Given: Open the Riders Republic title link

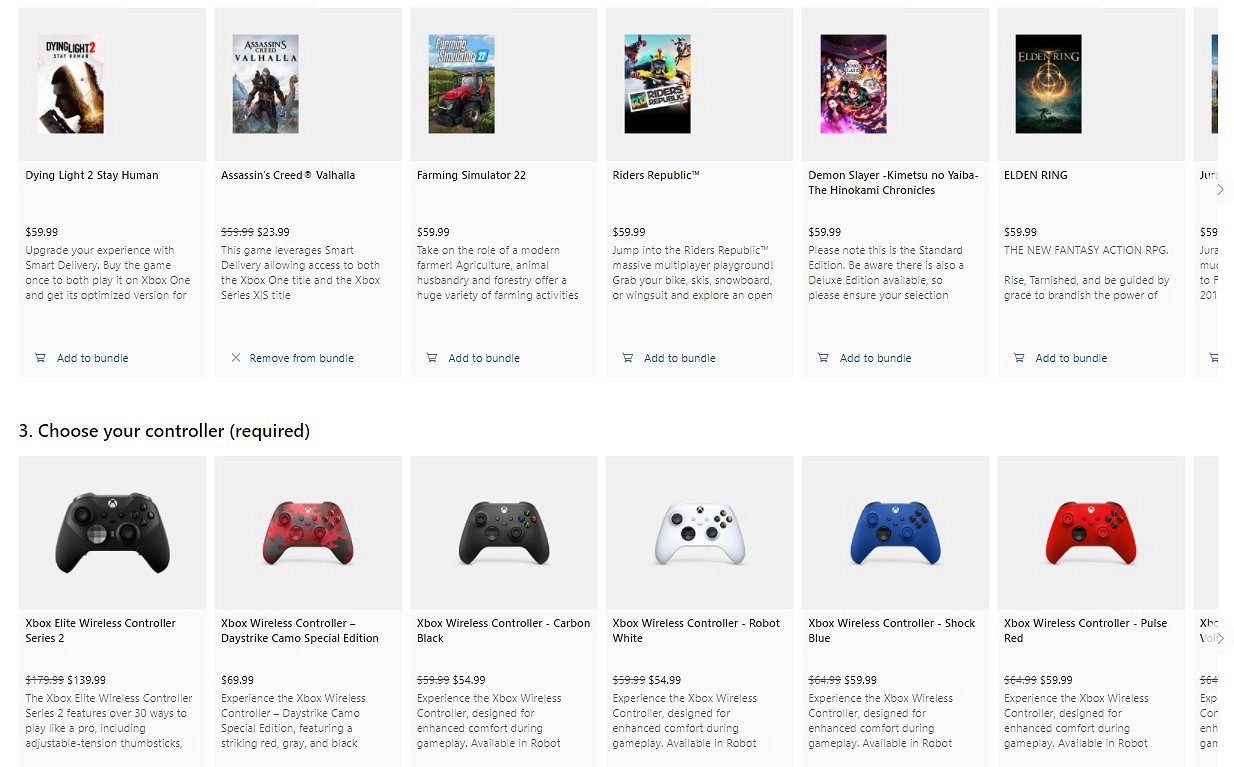Looking at the screenshot, I should pyautogui.click(x=656, y=175).
